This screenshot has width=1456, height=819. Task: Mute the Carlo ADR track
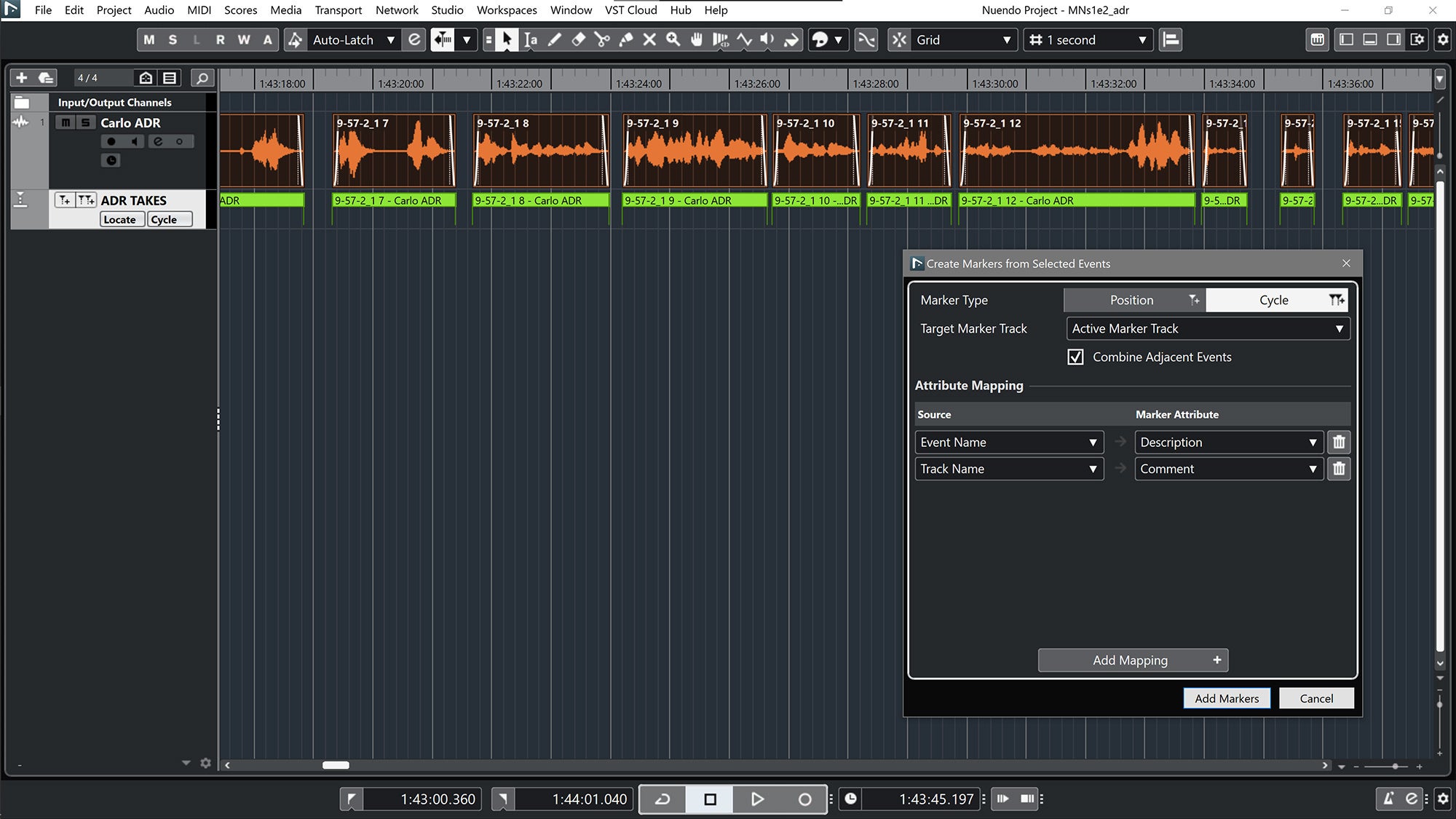66,122
